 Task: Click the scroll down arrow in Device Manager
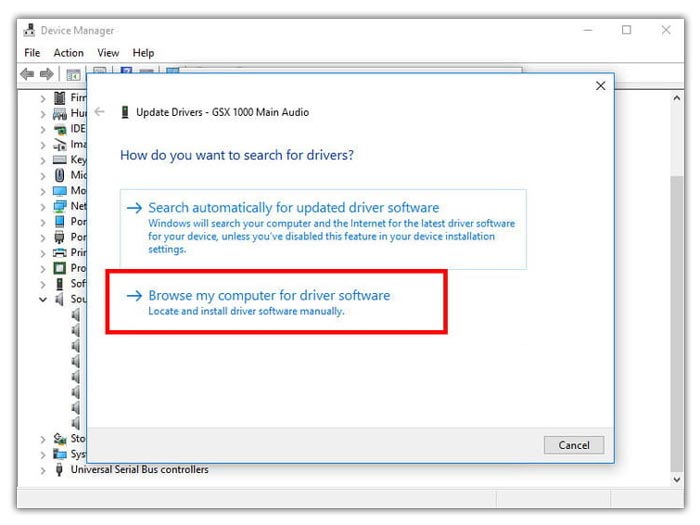677,479
